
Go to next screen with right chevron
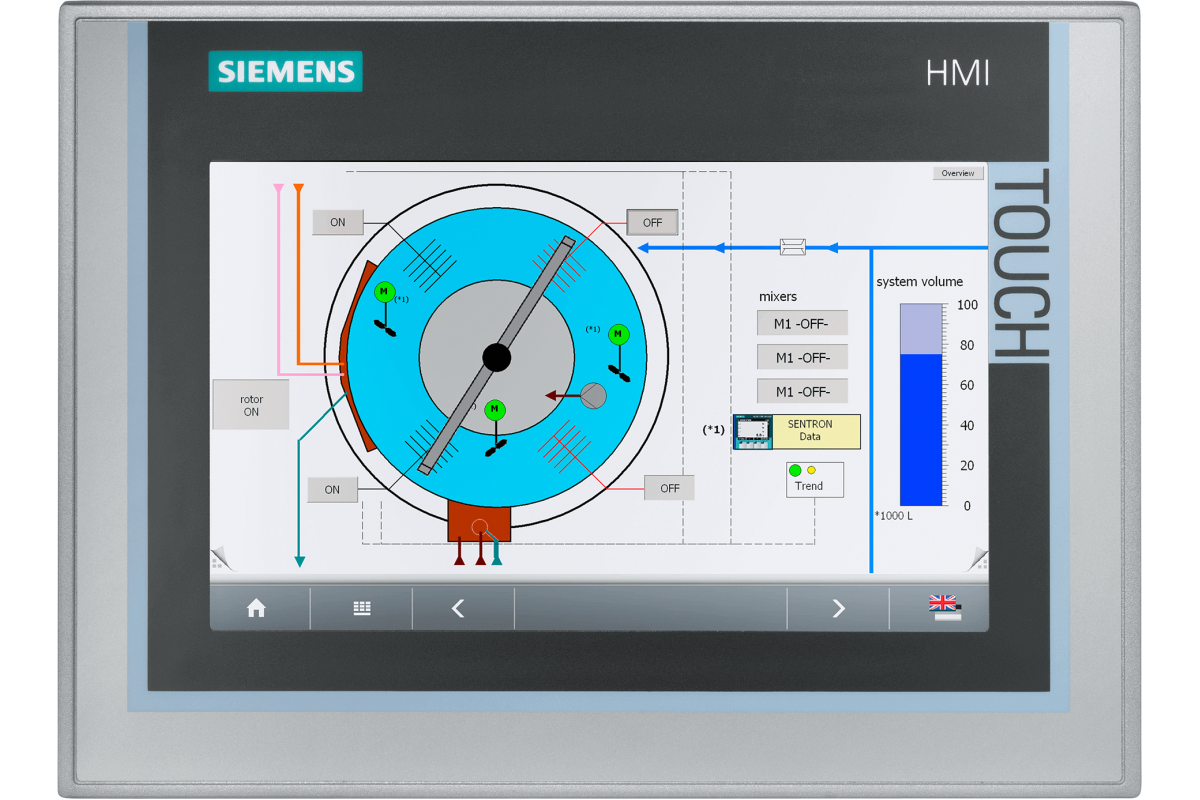838,608
